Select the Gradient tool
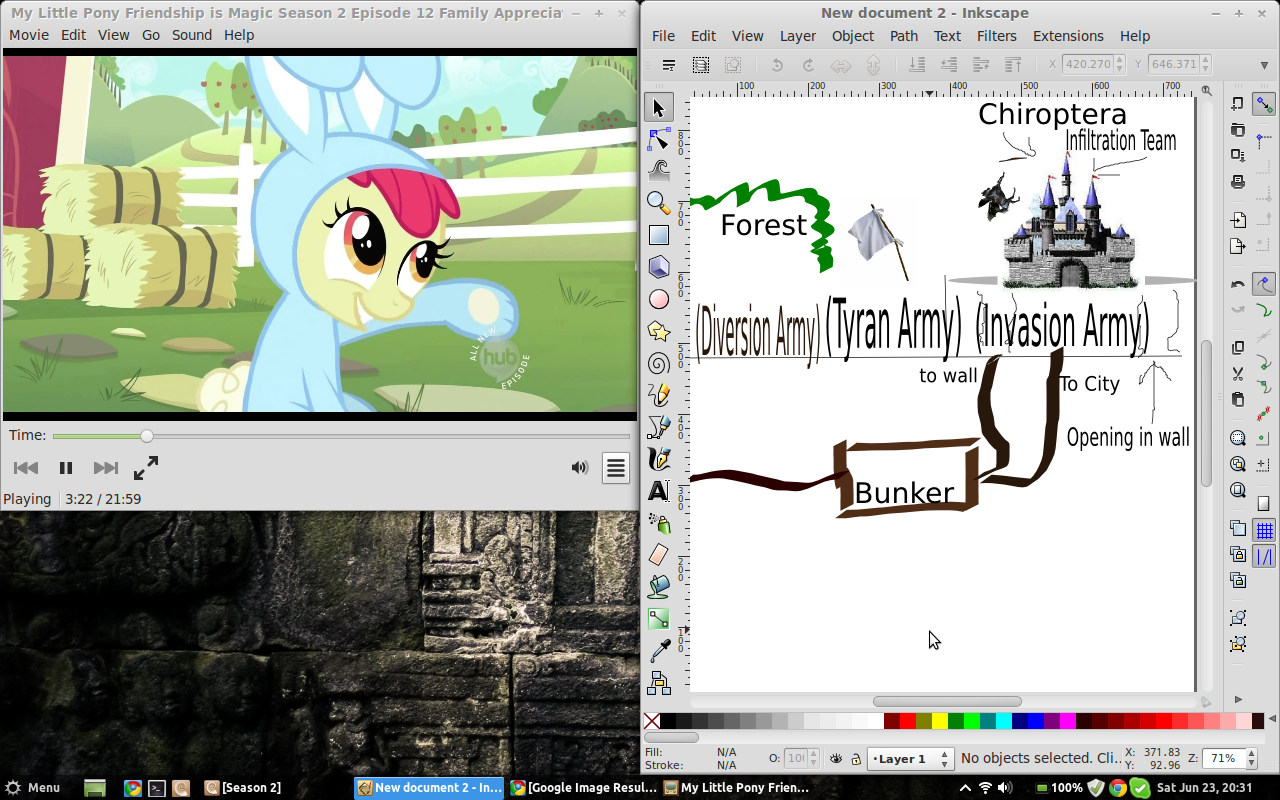Screen dimensions: 1280x800 659,619
